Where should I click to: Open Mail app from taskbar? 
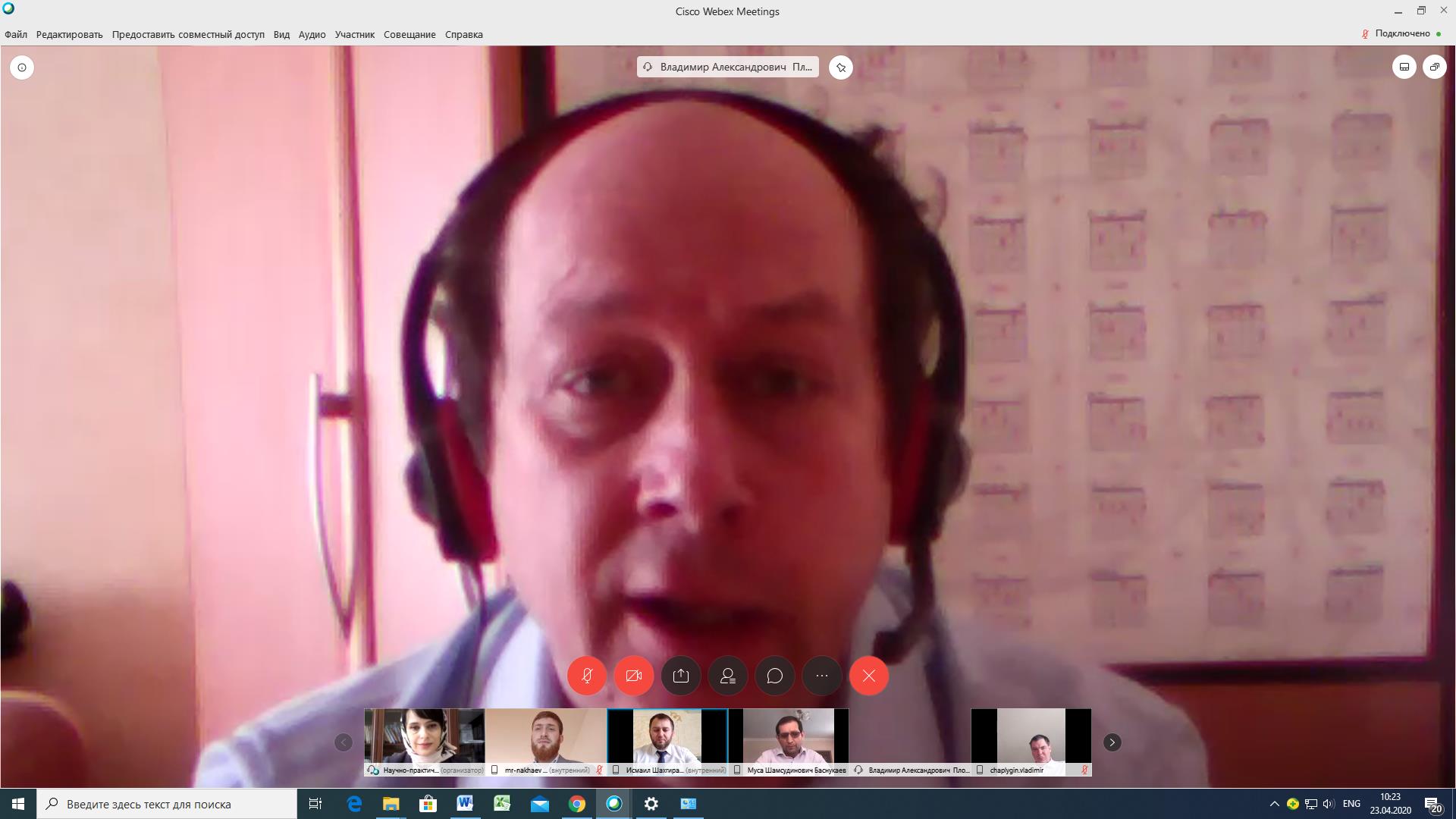539,804
